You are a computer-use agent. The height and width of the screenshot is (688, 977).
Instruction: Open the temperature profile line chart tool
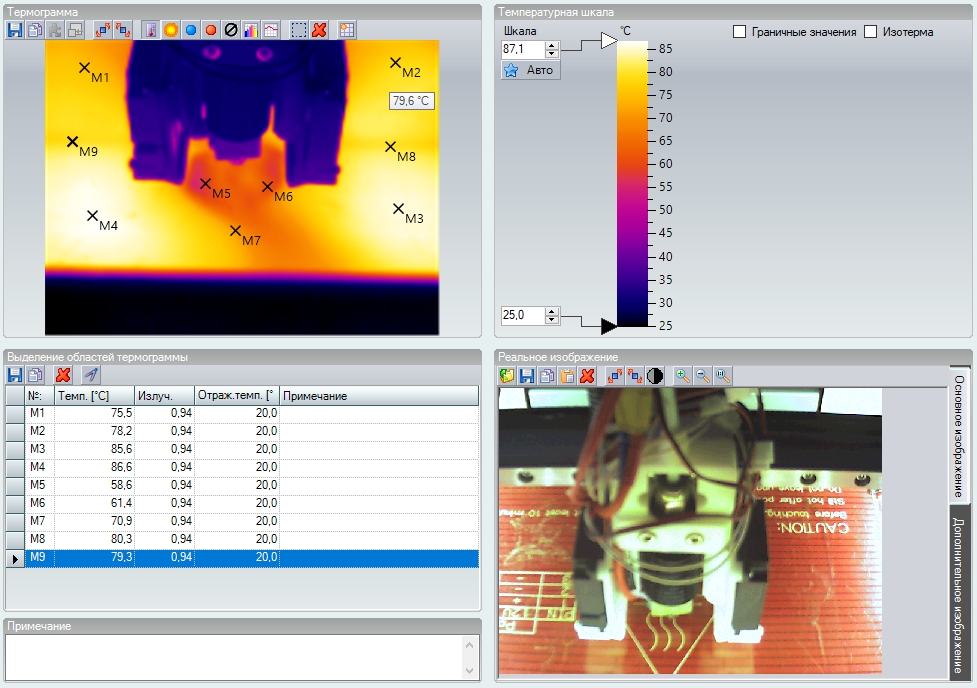[x=271, y=30]
